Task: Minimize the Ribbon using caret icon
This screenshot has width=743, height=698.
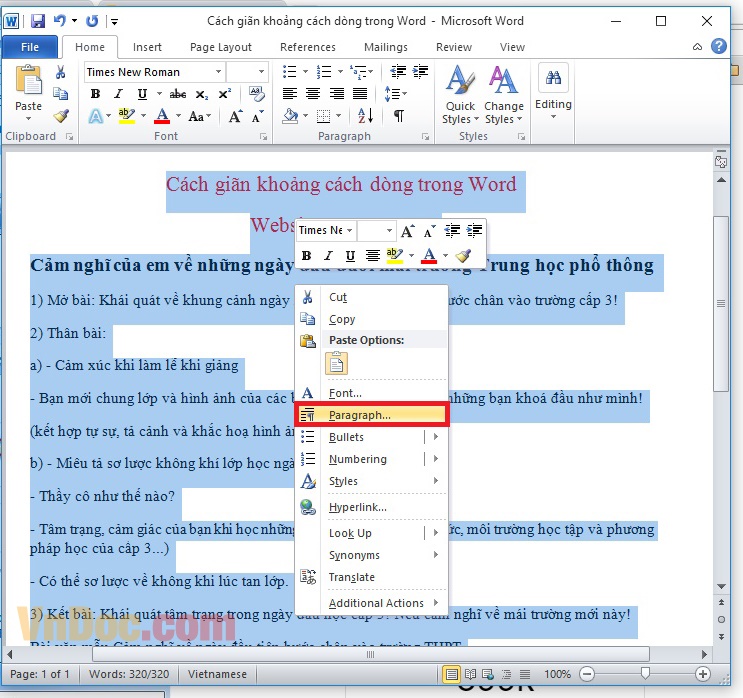Action: [697, 47]
